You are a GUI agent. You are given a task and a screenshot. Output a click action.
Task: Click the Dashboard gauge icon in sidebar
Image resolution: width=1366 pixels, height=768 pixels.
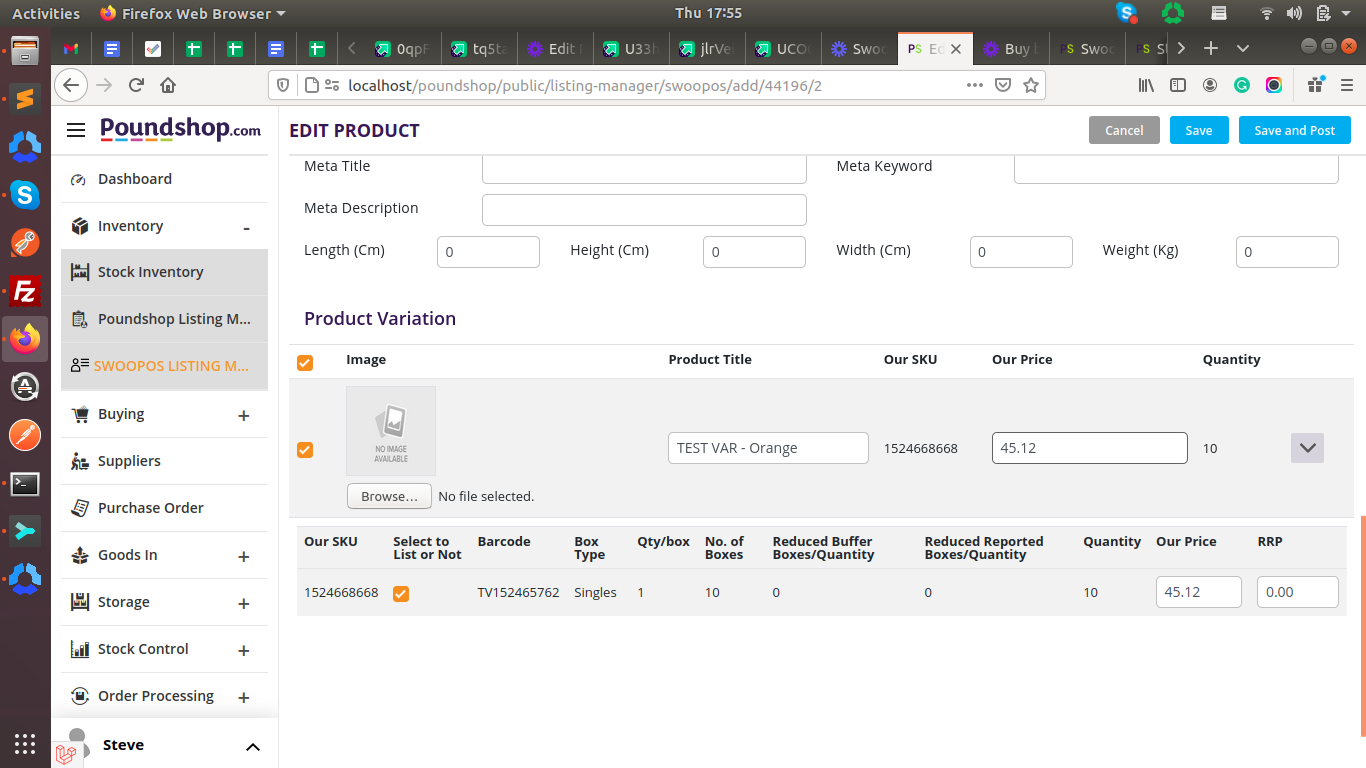pos(79,180)
